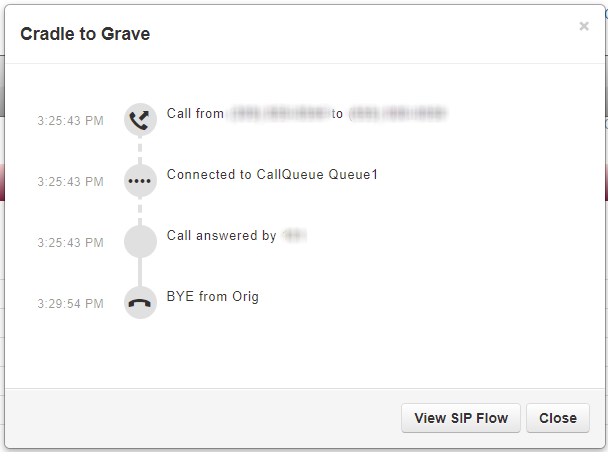Image resolution: width=608 pixels, height=452 pixels.
Task: Select the timestamp beside Call answered by
Action: tap(71, 243)
